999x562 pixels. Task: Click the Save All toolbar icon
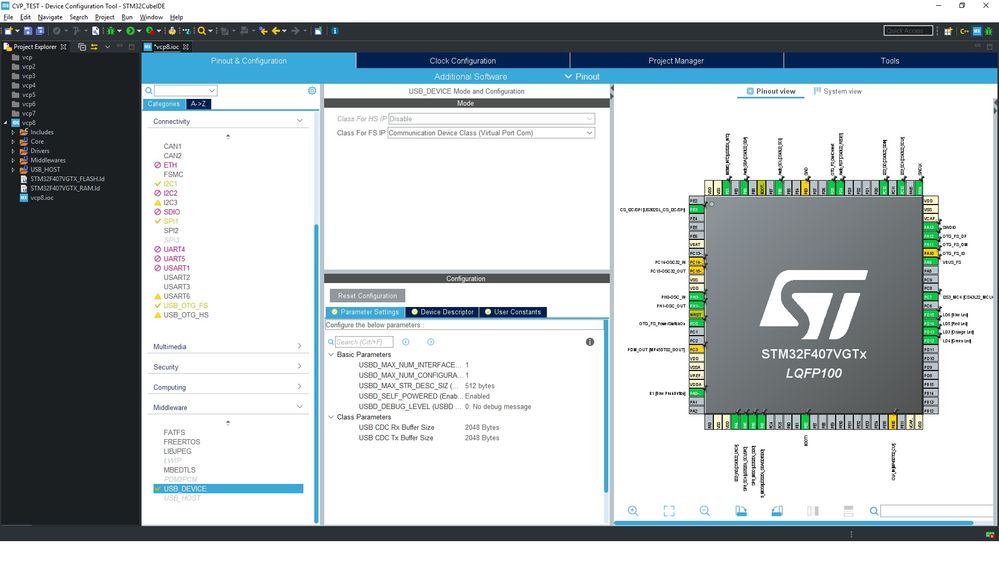[x=40, y=31]
